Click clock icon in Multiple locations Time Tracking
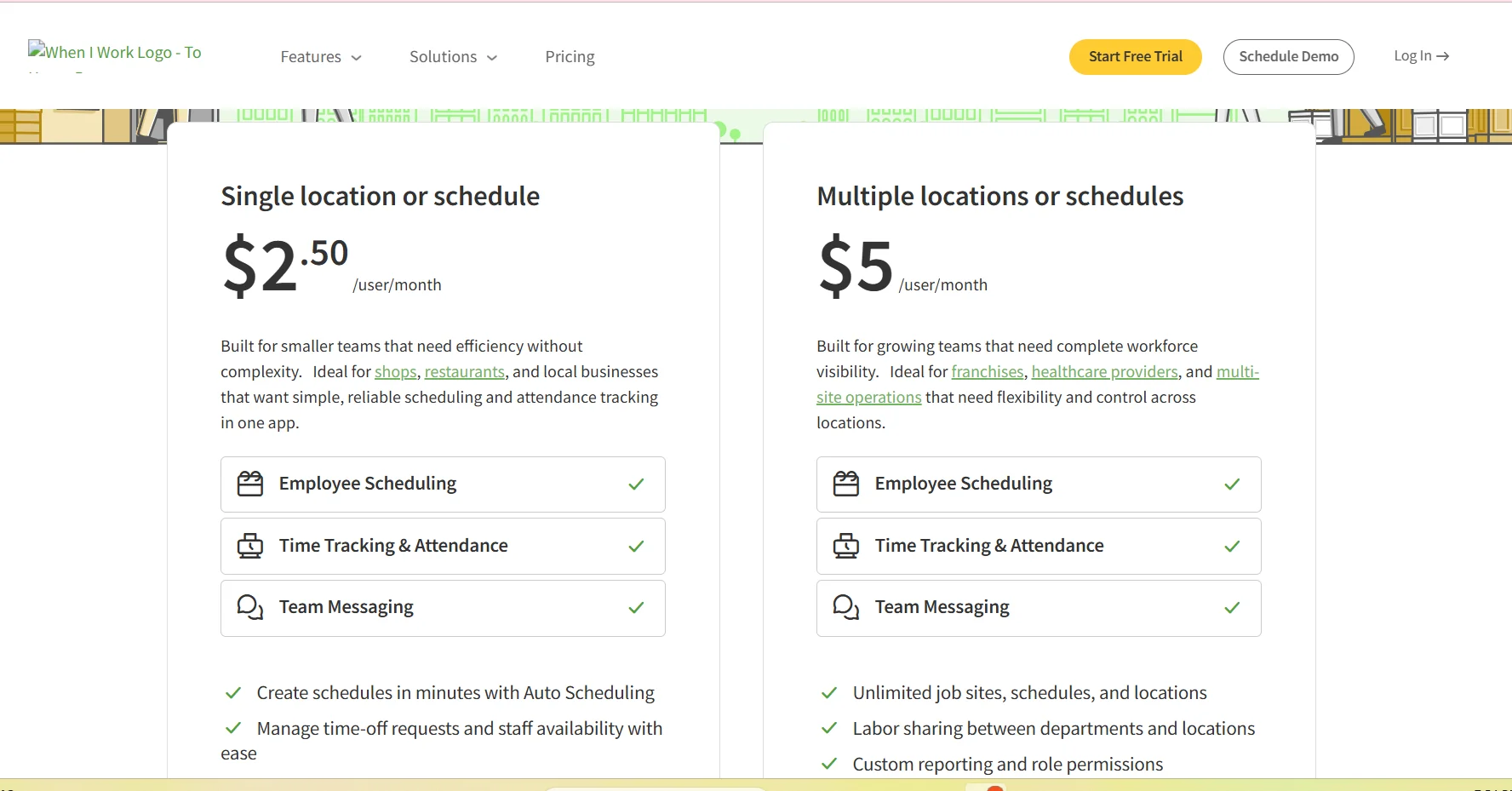This screenshot has width=1512, height=791. click(846, 546)
